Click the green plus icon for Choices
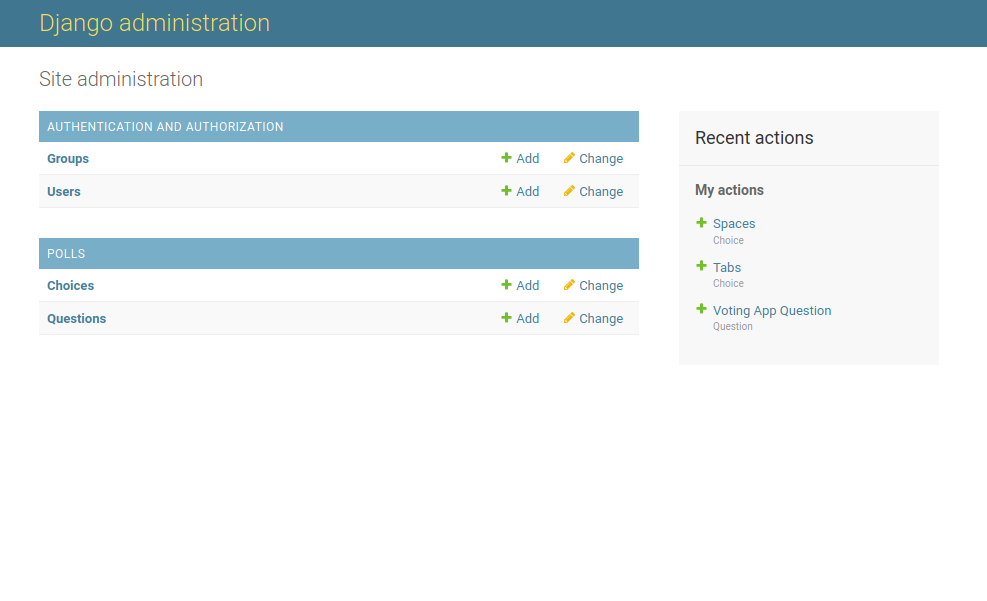Screen dimensions: 987x601 (506, 285)
